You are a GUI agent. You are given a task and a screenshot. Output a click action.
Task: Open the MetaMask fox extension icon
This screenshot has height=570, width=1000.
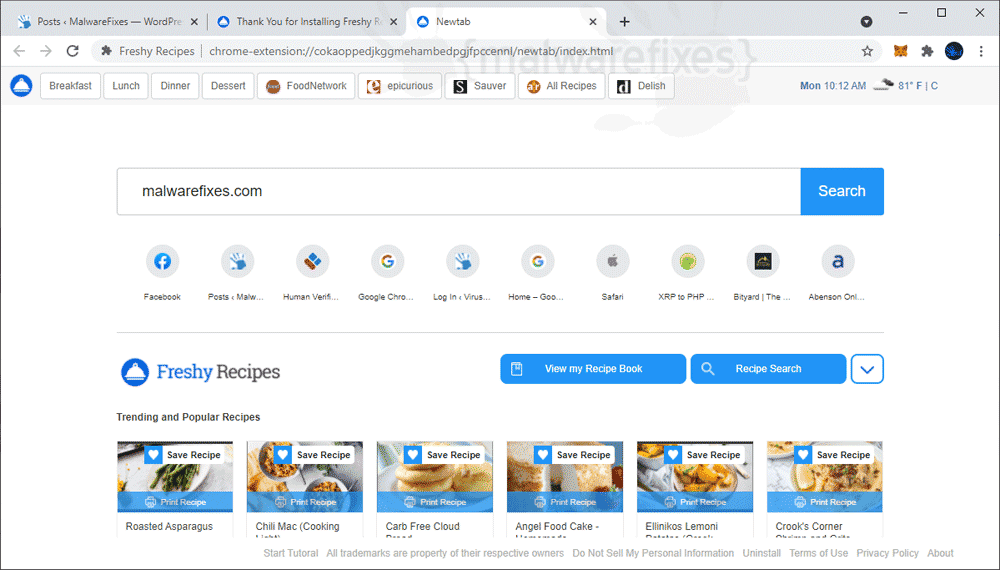pos(901,51)
